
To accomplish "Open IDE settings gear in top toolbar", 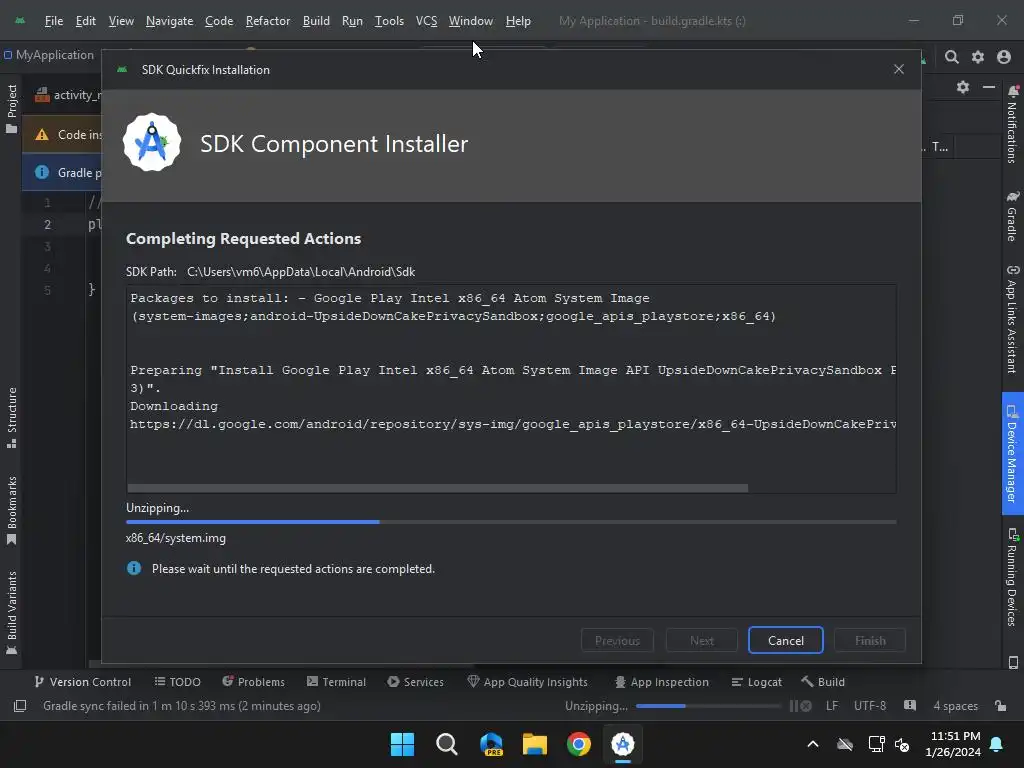I will click(x=978, y=57).
